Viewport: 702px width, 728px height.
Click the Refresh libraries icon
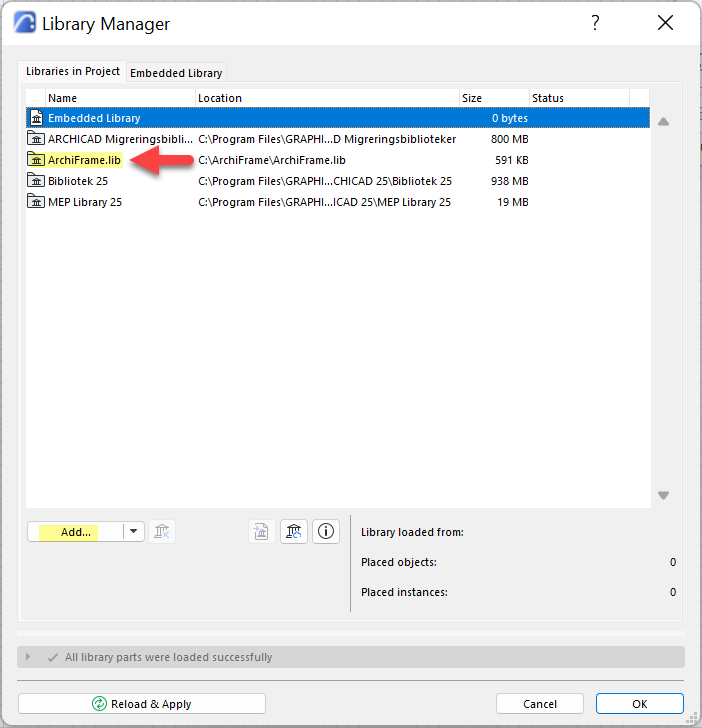[x=293, y=531]
